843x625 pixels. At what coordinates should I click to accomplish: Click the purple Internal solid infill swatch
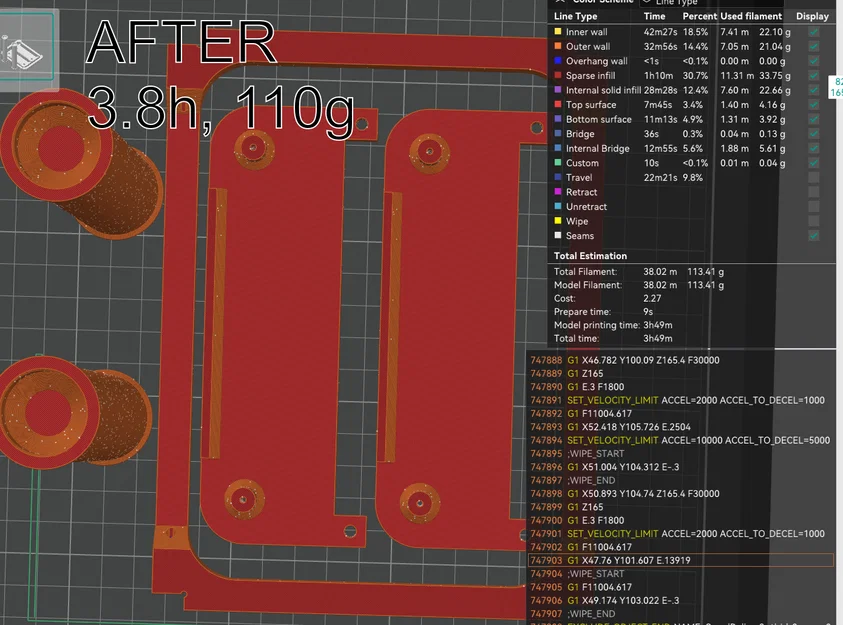point(558,90)
